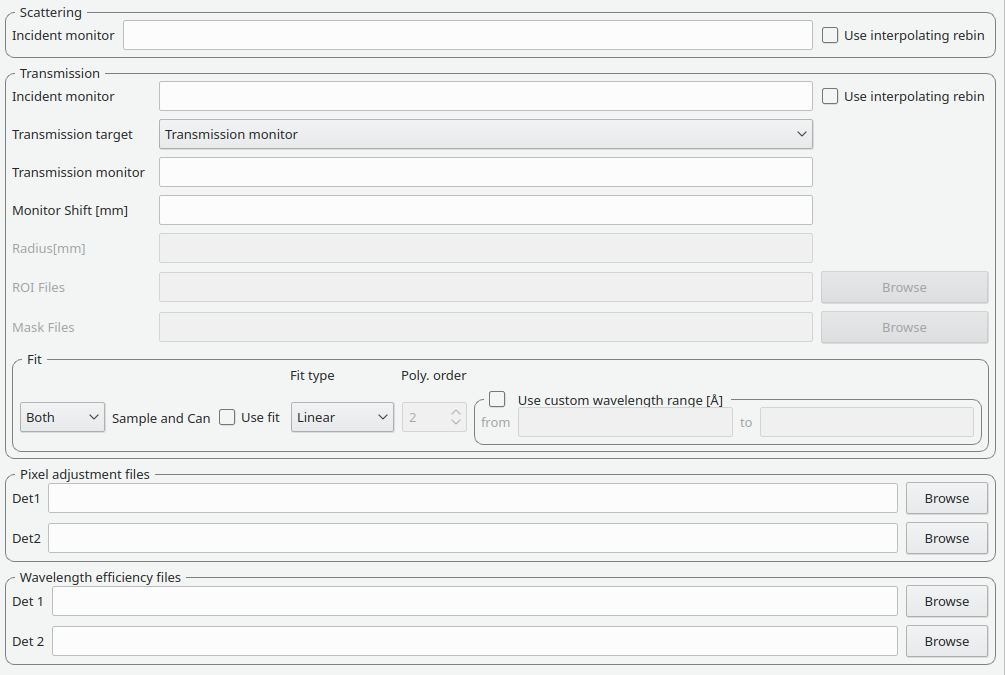The image size is (1005, 675).
Task: Click Browse for Pixel adjustment Det2
Action: (946, 538)
